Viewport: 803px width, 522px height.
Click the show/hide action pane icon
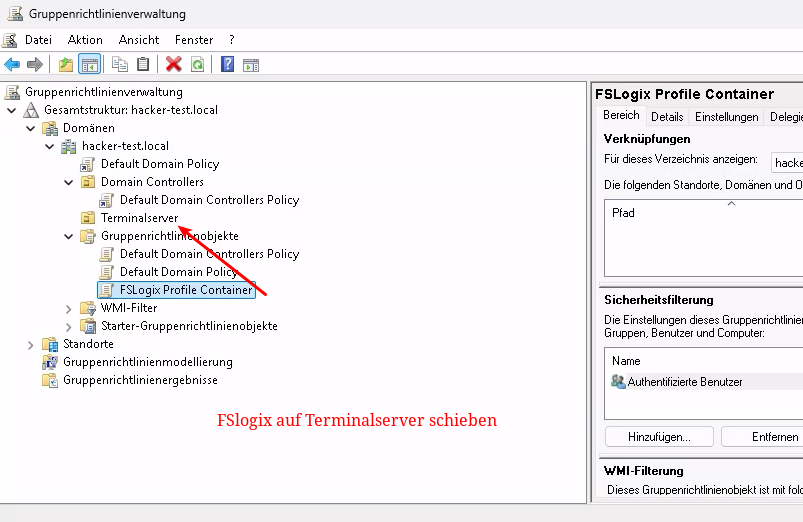251,65
